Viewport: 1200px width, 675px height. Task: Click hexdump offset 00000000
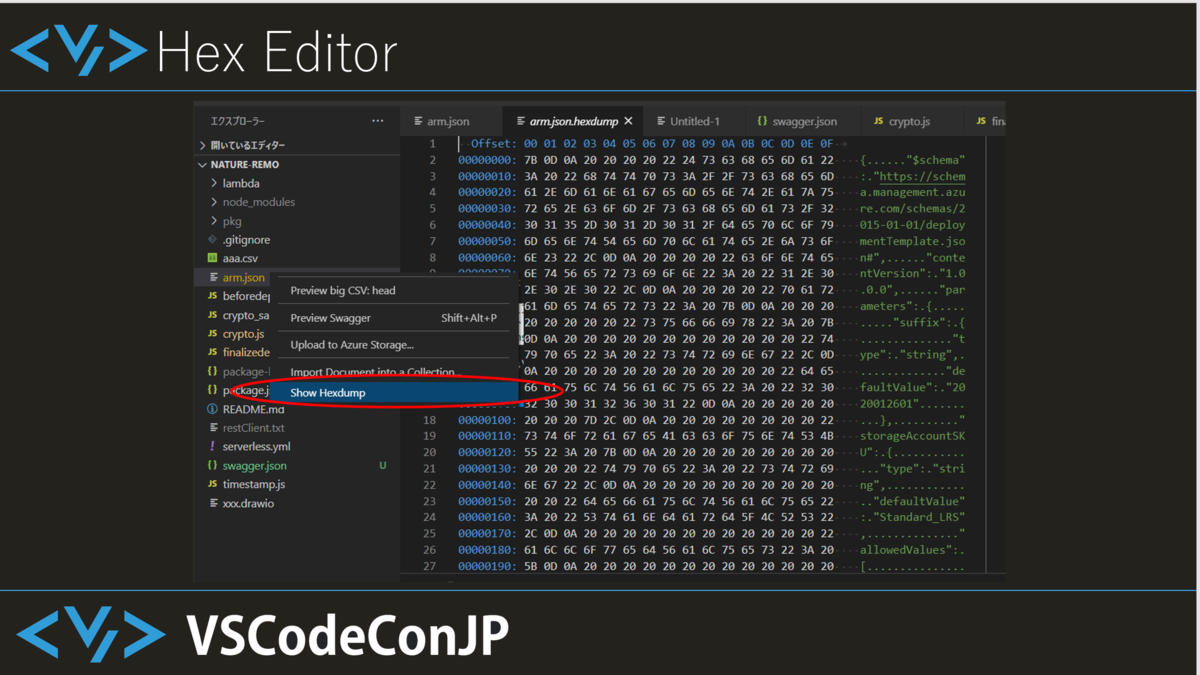(x=488, y=160)
